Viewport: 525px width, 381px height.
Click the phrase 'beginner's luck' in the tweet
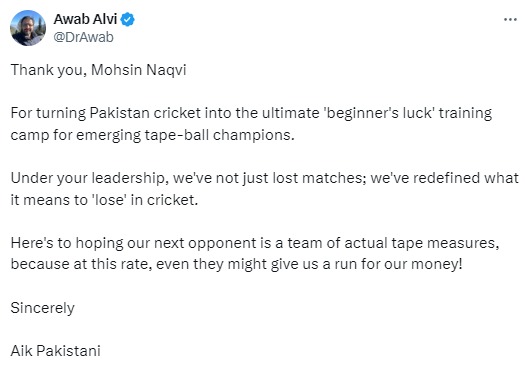(379, 113)
